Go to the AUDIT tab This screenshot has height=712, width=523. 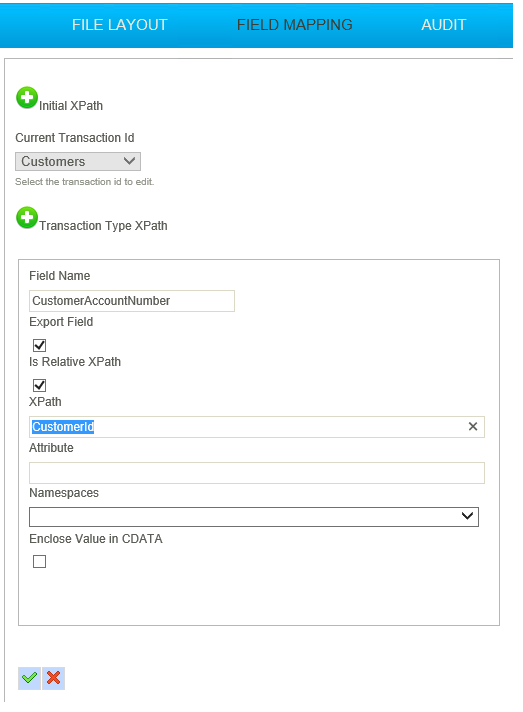[x=444, y=25]
